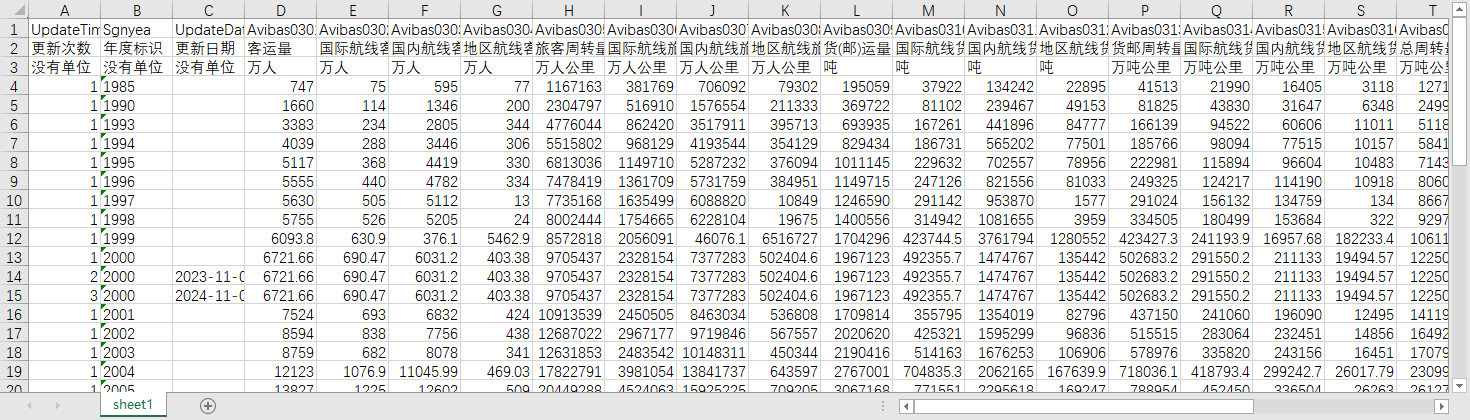
Task: Click cell with value 8002444
Action: [x=569, y=219]
